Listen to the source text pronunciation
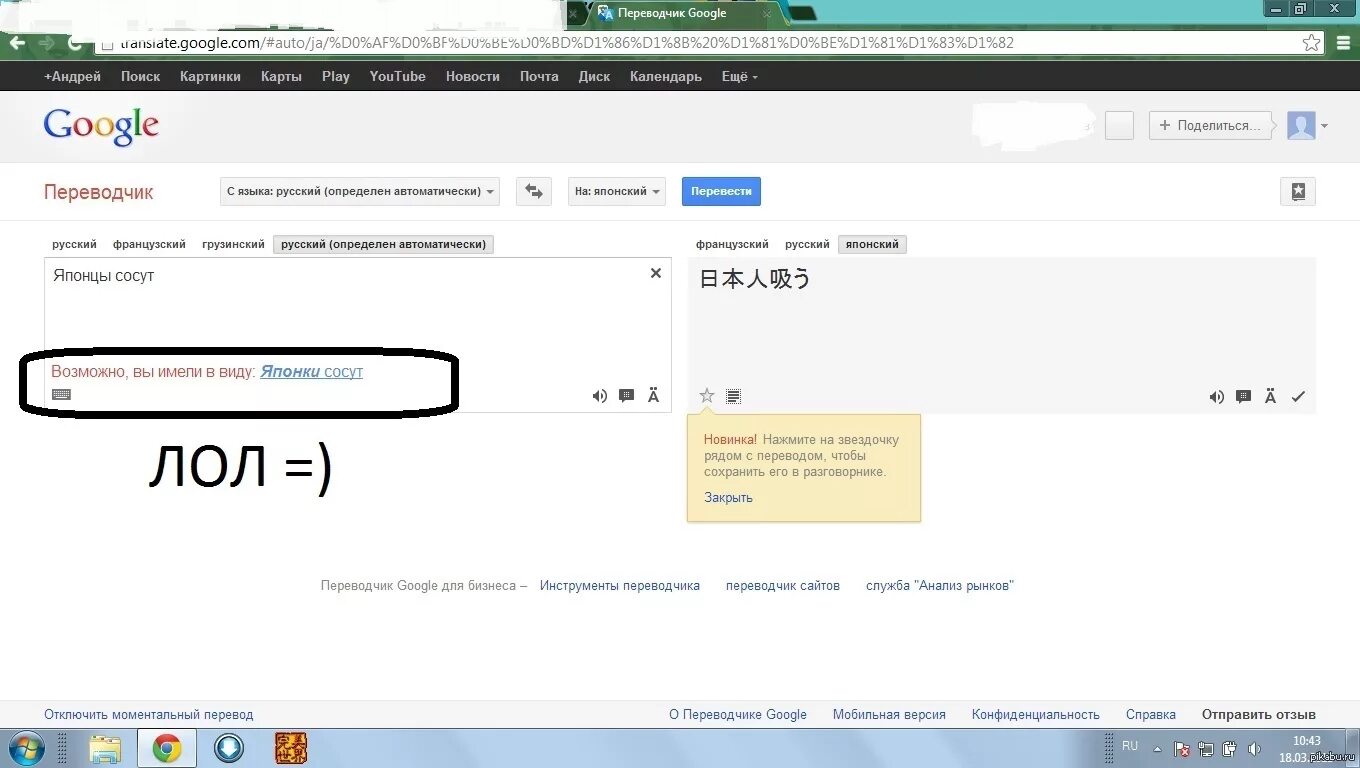 [600, 396]
